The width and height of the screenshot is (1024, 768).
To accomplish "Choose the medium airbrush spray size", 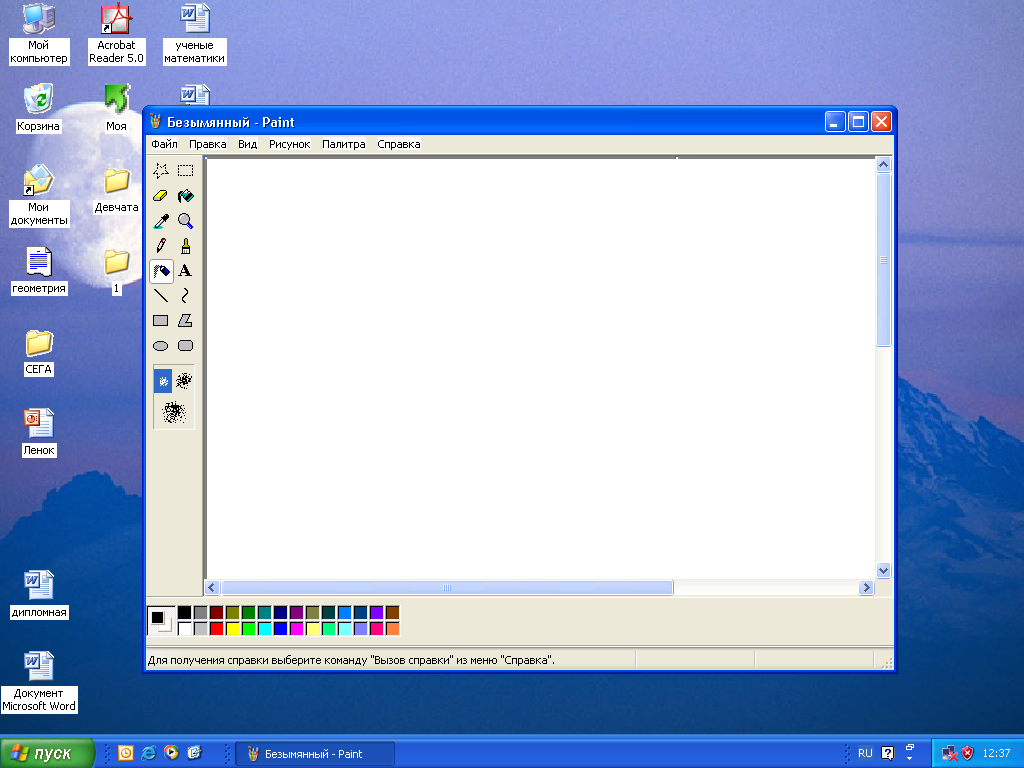I will coord(184,381).
